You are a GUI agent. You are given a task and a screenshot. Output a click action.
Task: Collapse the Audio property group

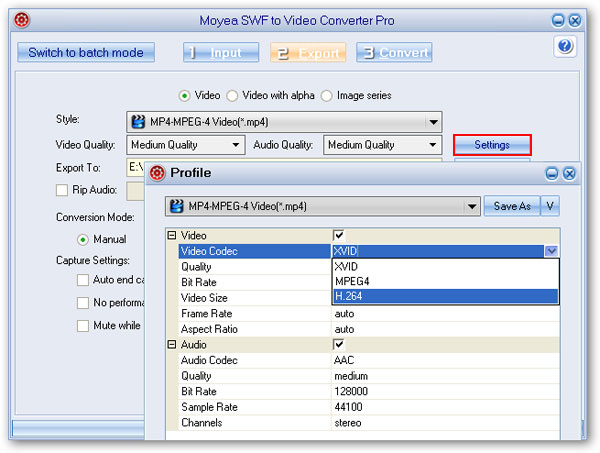(172, 344)
